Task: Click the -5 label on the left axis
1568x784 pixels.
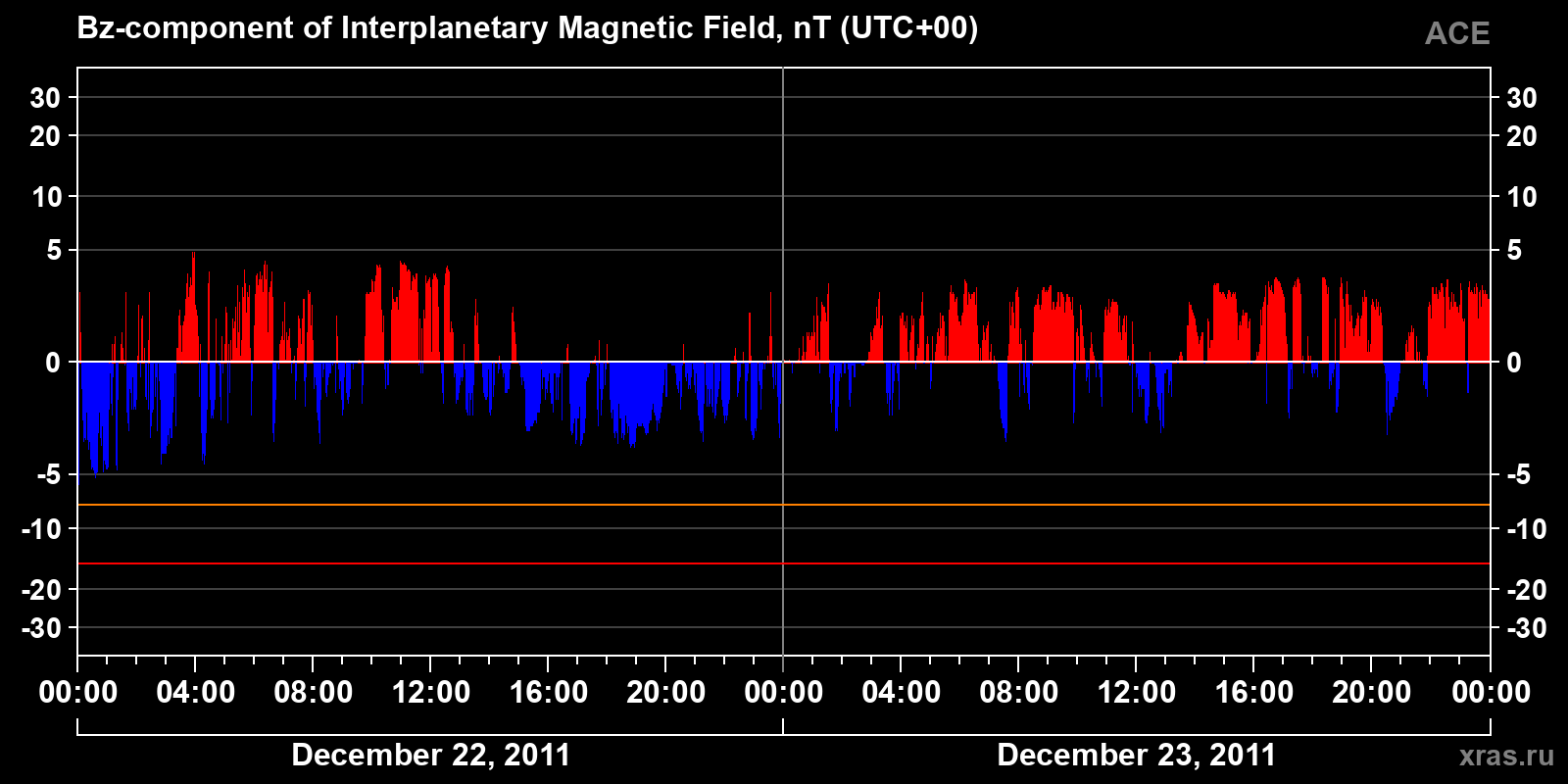Action: pyautogui.click(x=49, y=475)
